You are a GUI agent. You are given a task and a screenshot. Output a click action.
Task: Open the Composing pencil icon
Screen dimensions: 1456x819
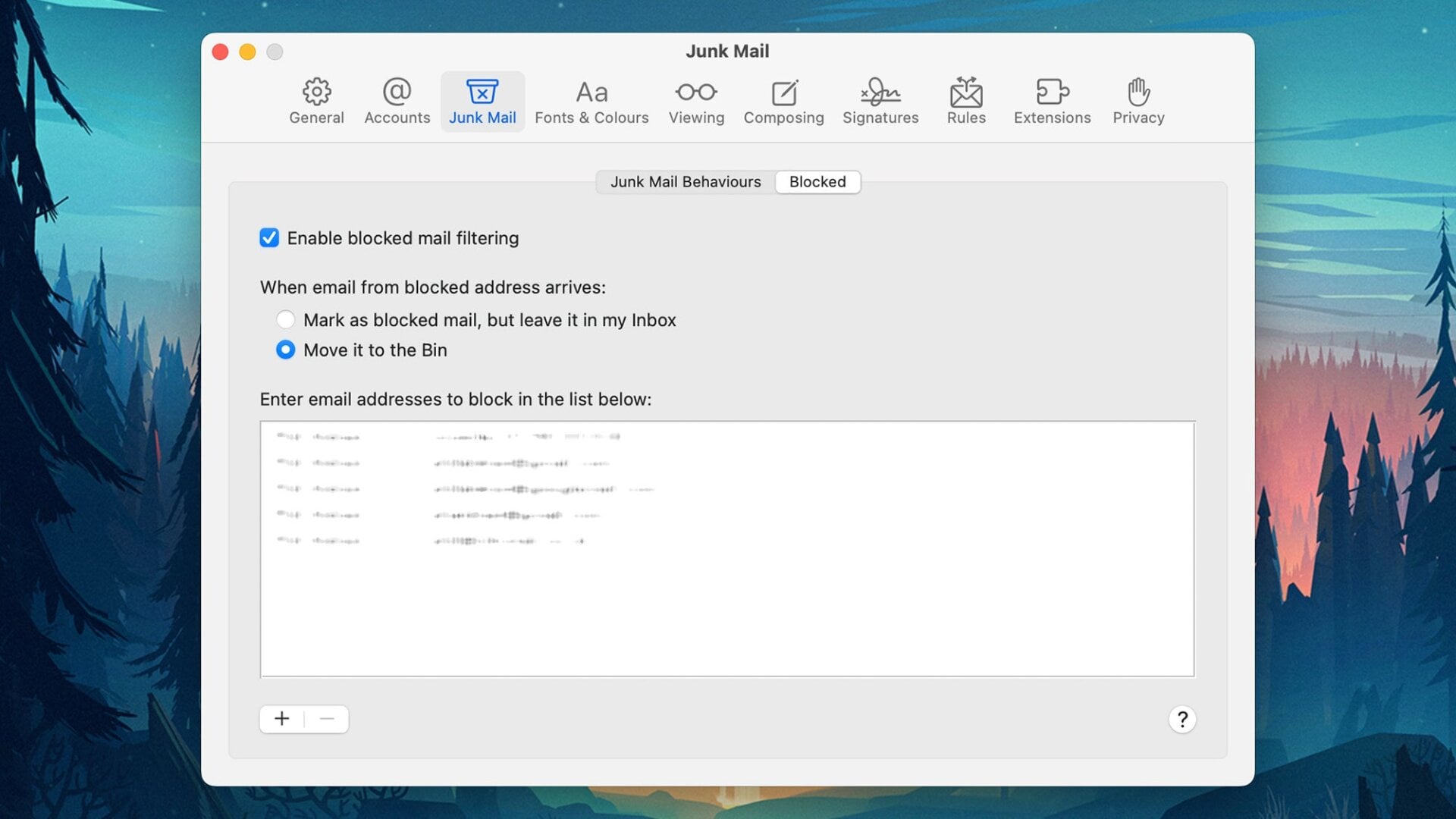[x=783, y=101]
